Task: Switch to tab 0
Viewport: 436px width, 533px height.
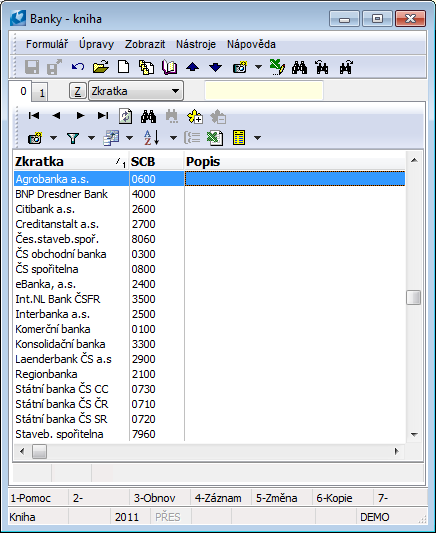Action: pyautogui.click(x=21, y=91)
